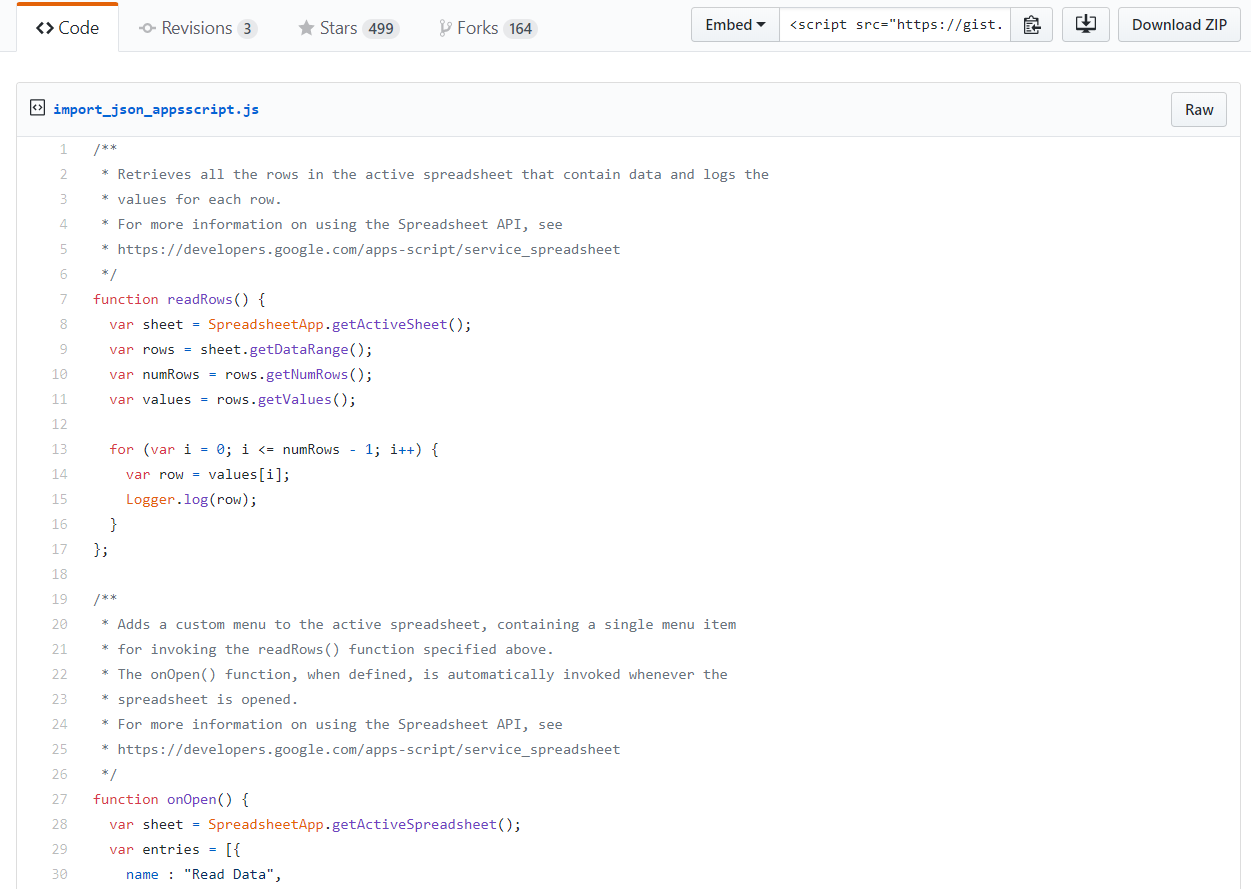Select the embed script URL text field
The image size is (1251, 889).
[895, 25]
